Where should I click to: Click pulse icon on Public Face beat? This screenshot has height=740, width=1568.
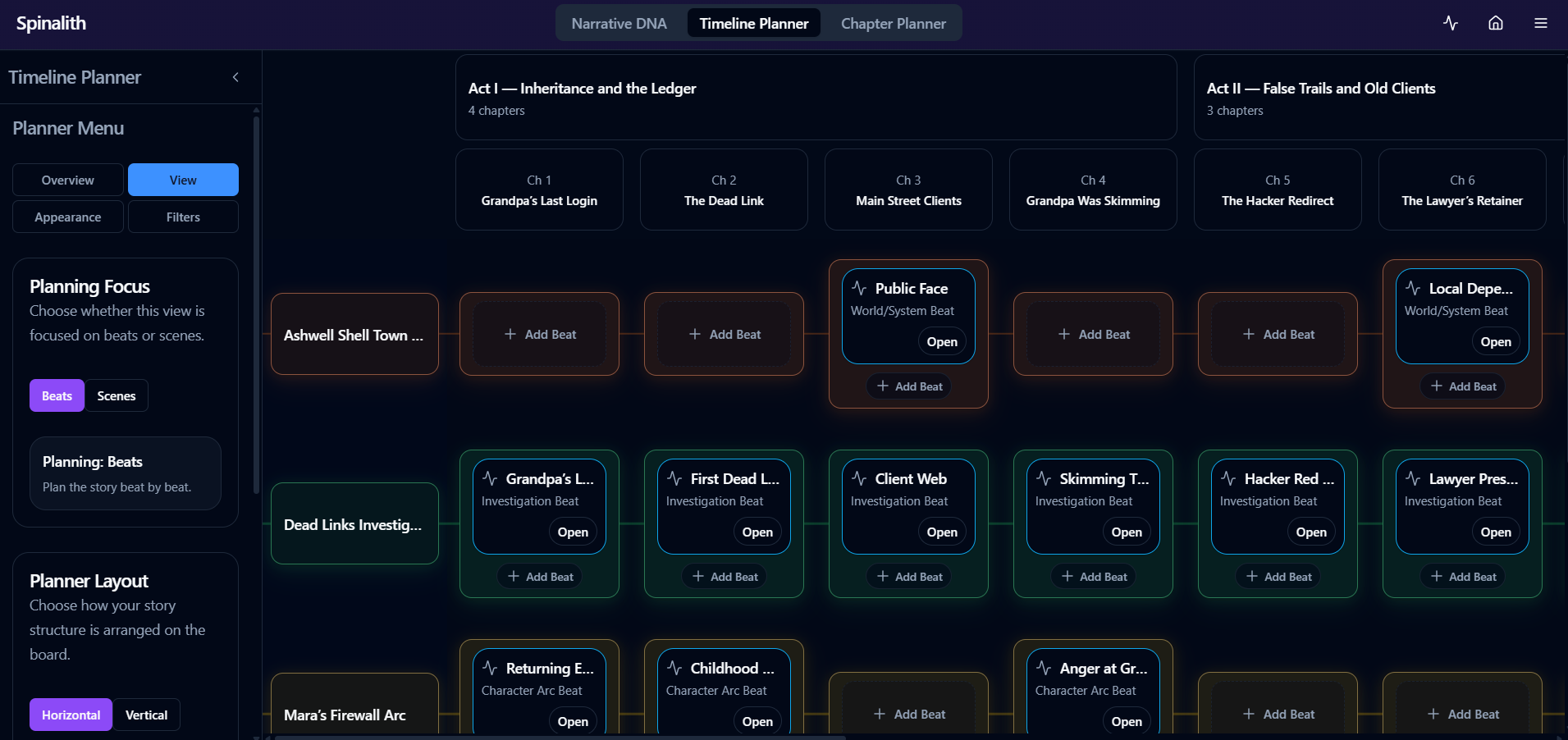coord(859,288)
